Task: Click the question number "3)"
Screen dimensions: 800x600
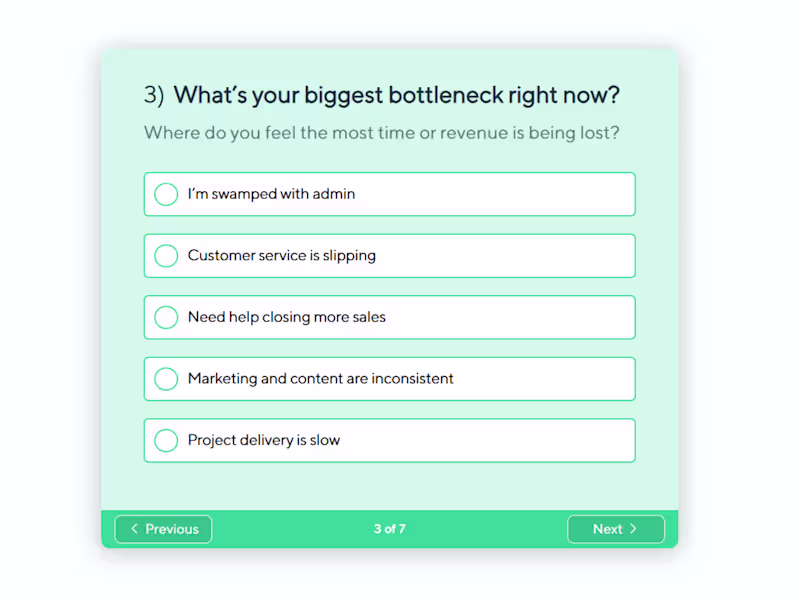Action: click(x=153, y=95)
